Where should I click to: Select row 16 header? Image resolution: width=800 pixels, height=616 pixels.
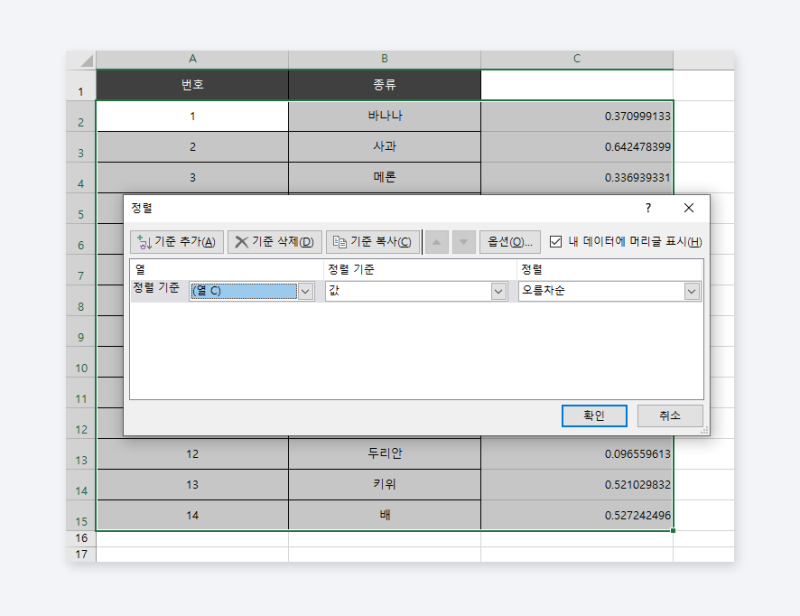coord(81,538)
